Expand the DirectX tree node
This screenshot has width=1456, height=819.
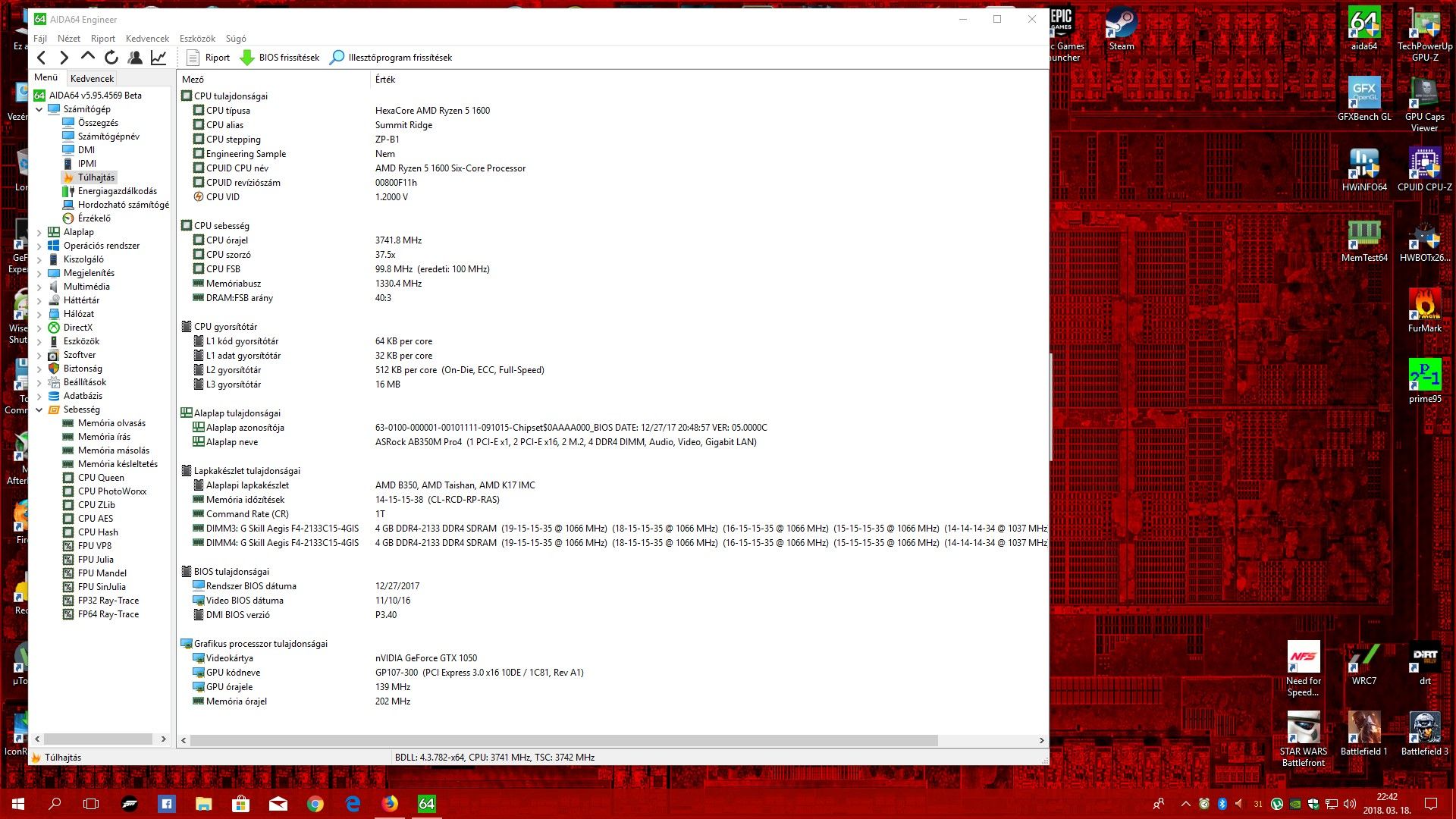39,328
